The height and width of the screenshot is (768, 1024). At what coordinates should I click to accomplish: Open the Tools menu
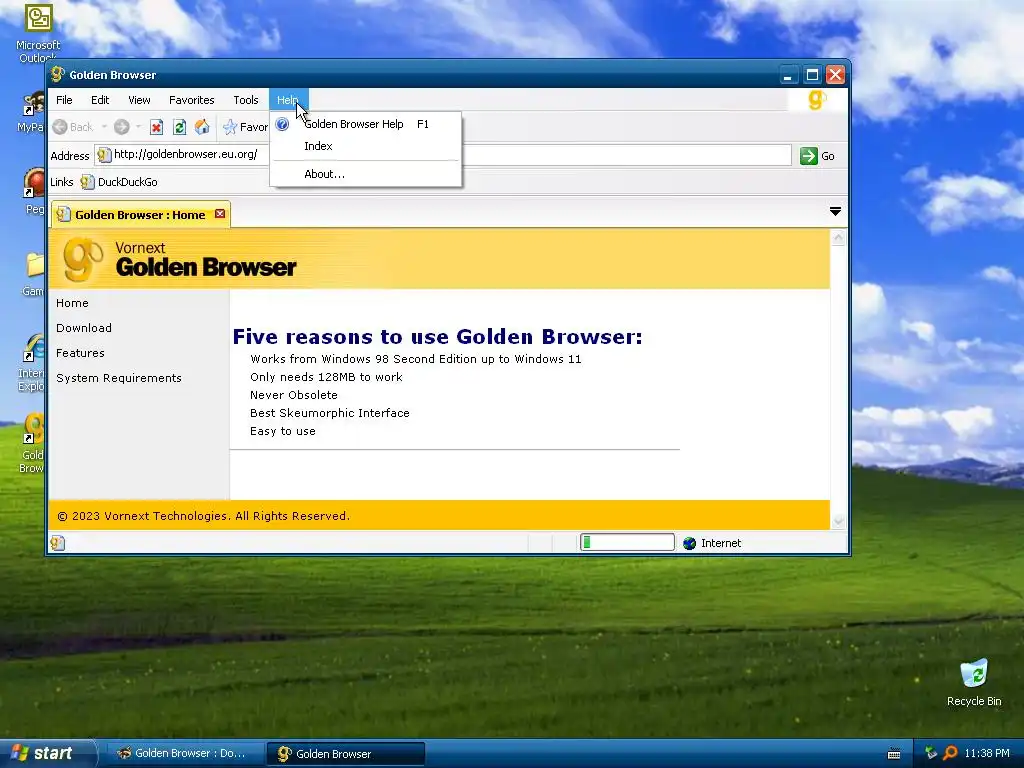pyautogui.click(x=246, y=100)
